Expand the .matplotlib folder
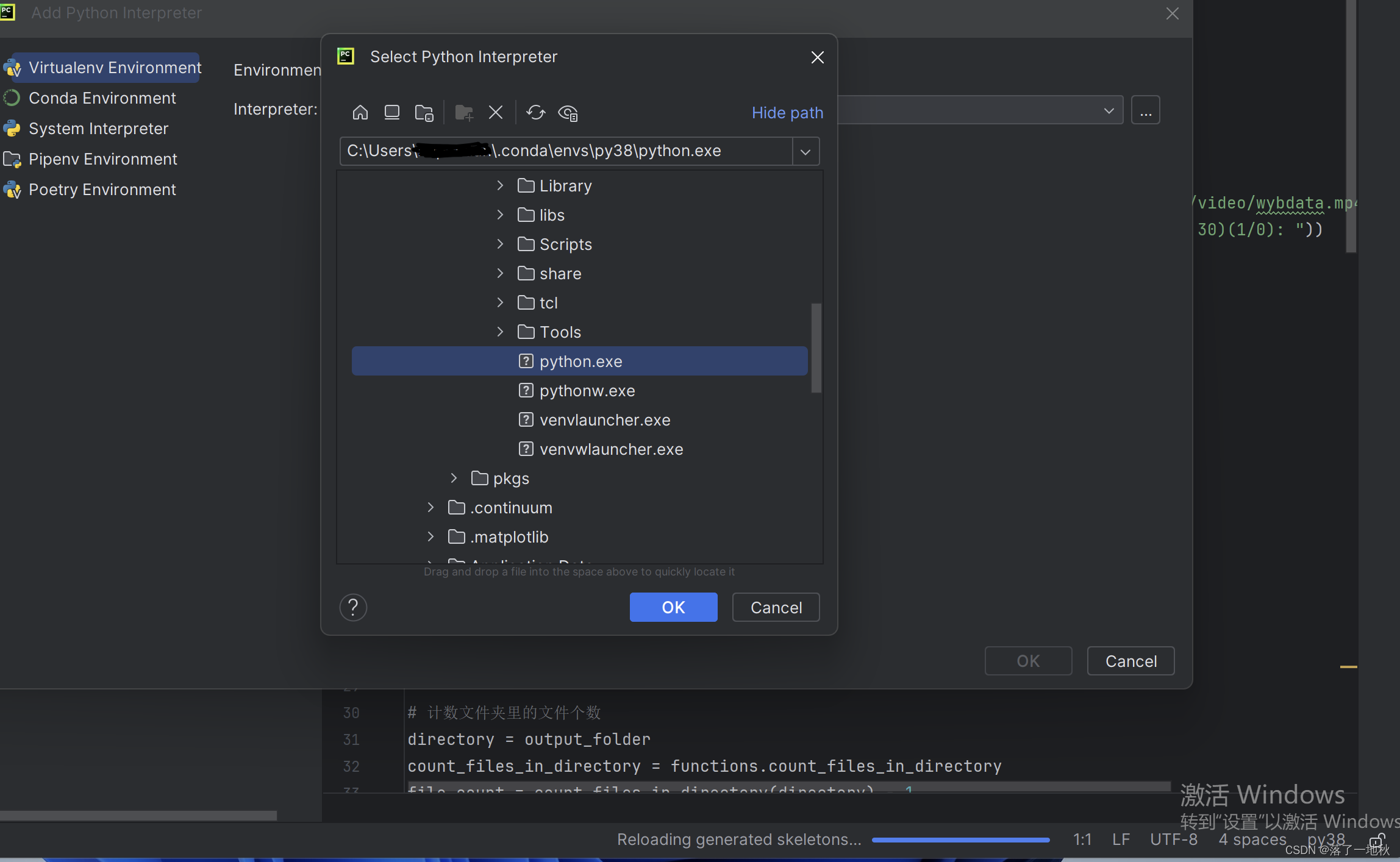 coord(430,536)
